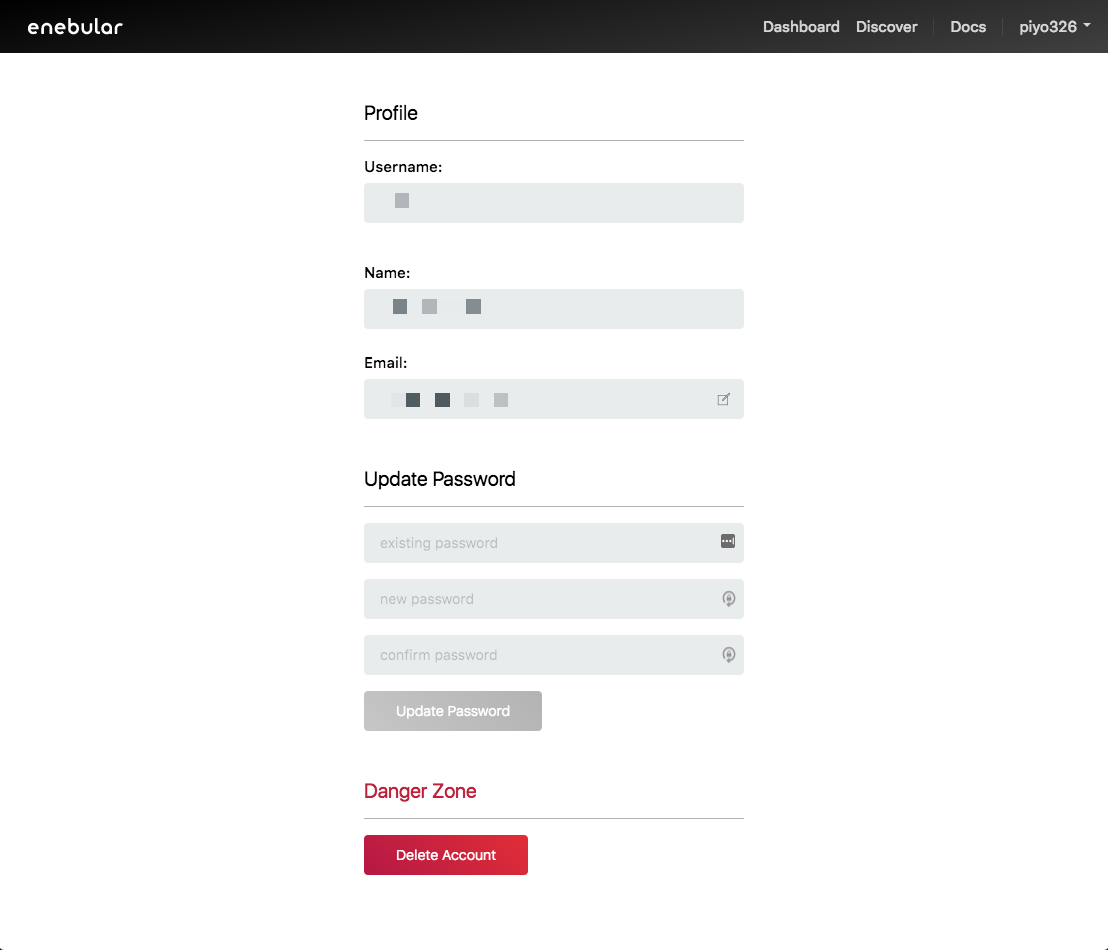Click the confirm password input
The width and height of the screenshot is (1108, 950).
[540, 655]
